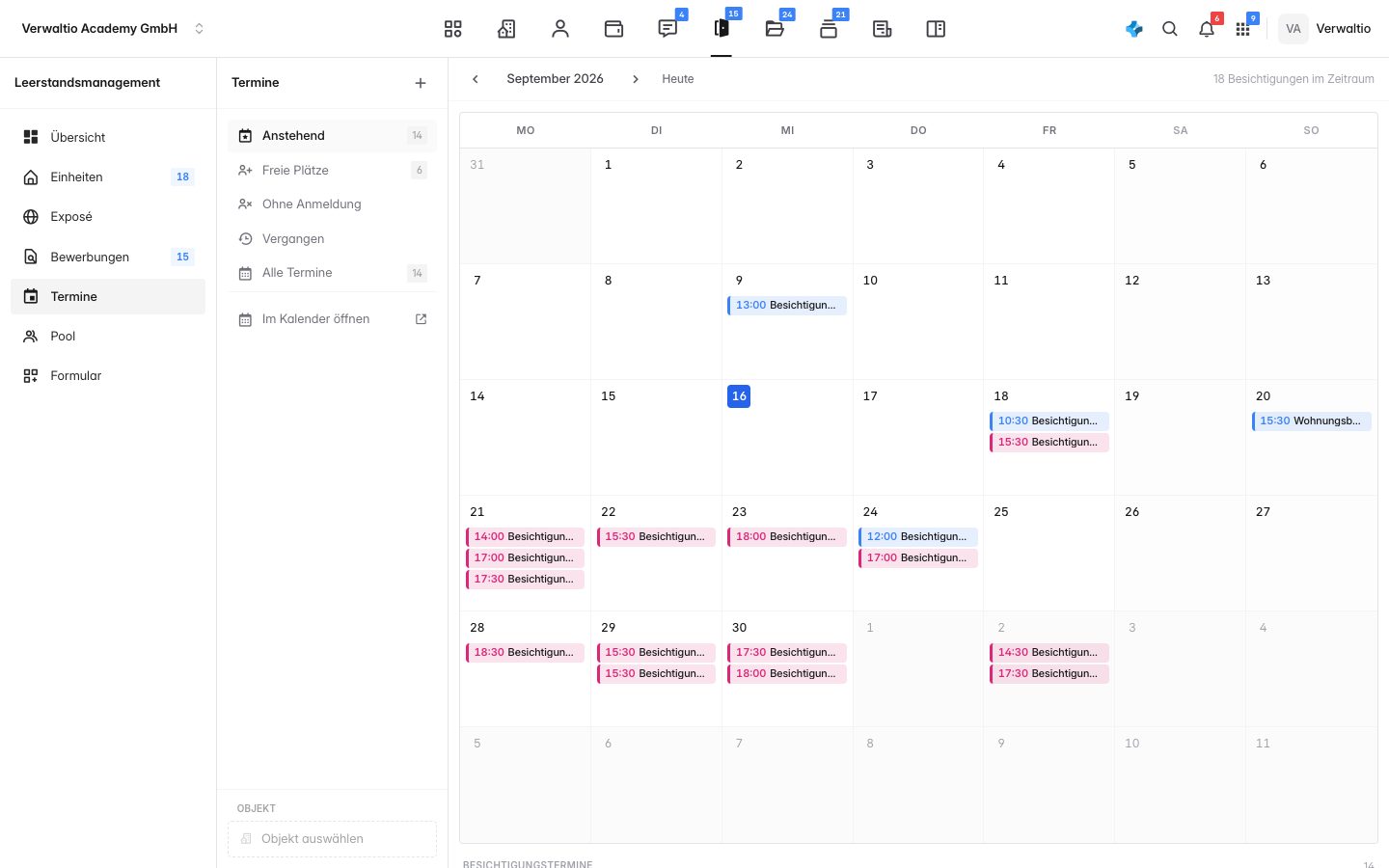The height and width of the screenshot is (868, 1389).
Task: Open the dashboard grid icon in top navigation
Action: click(452, 29)
